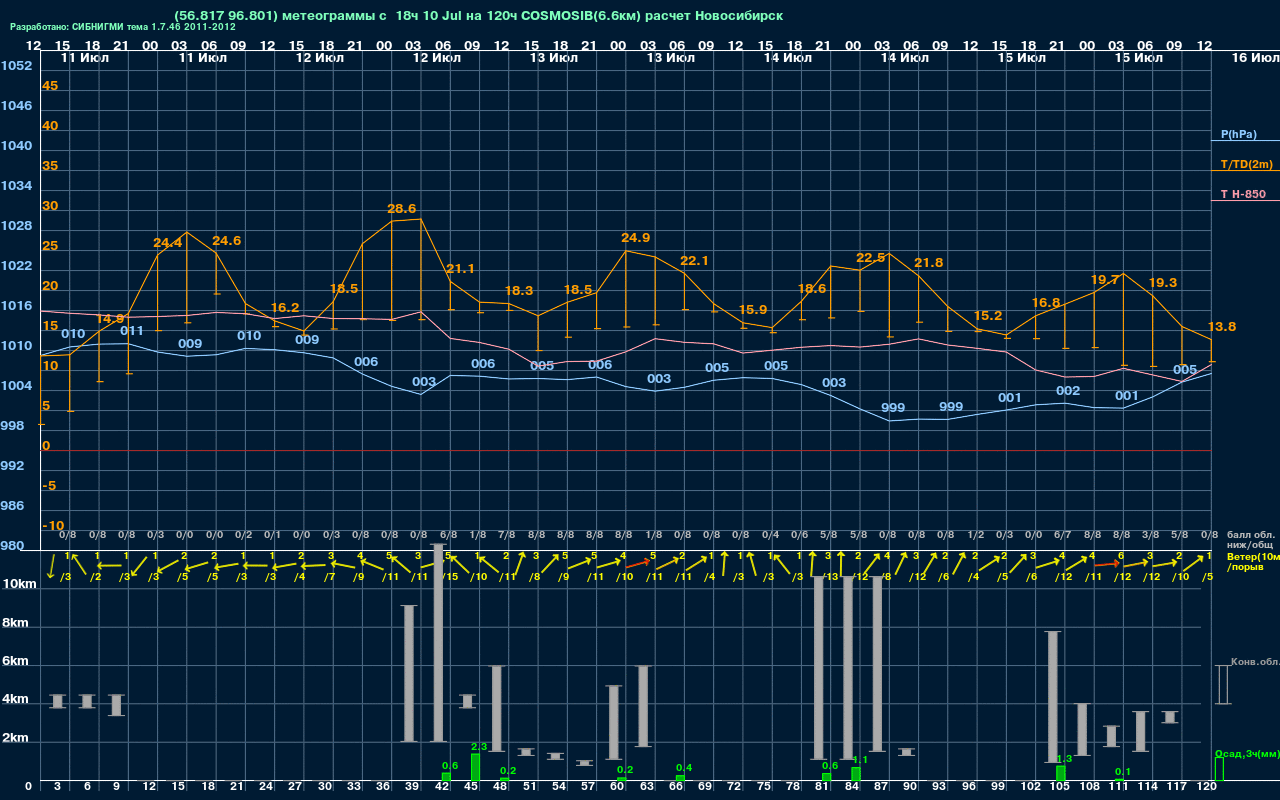This screenshot has height=800, width=1280.
Task: Click the 0.1 precipitation value
Action: [1123, 772]
